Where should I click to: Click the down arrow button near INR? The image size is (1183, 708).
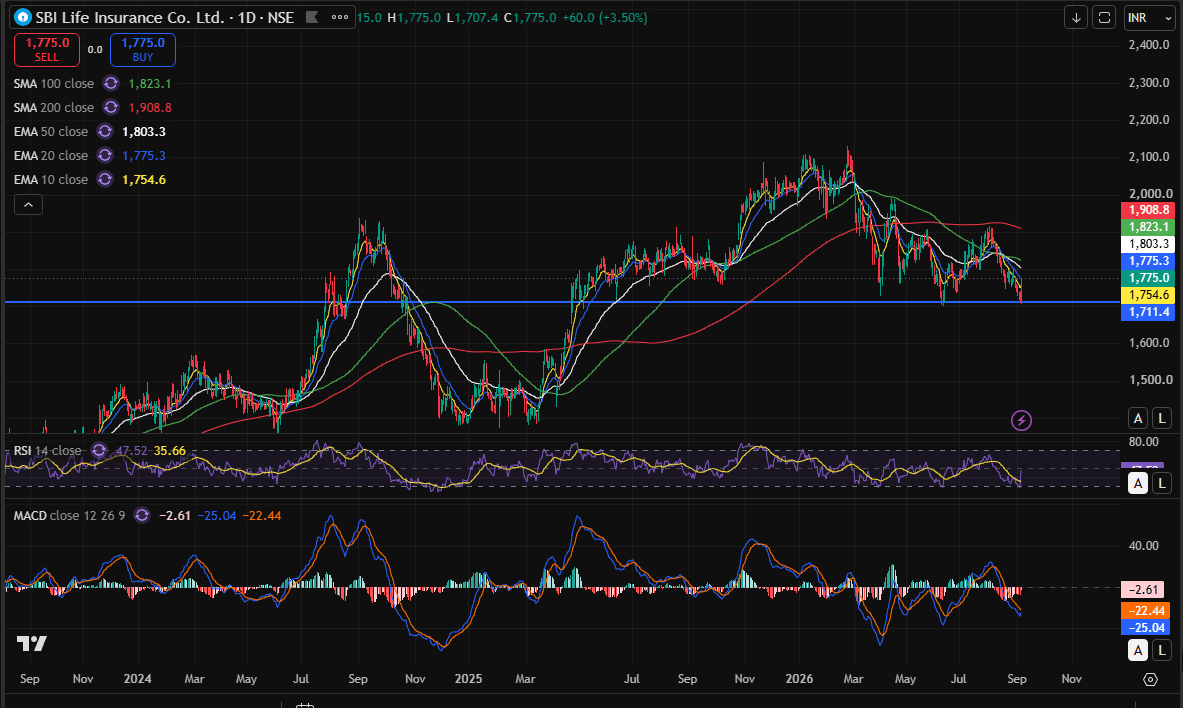pyautogui.click(x=1076, y=17)
